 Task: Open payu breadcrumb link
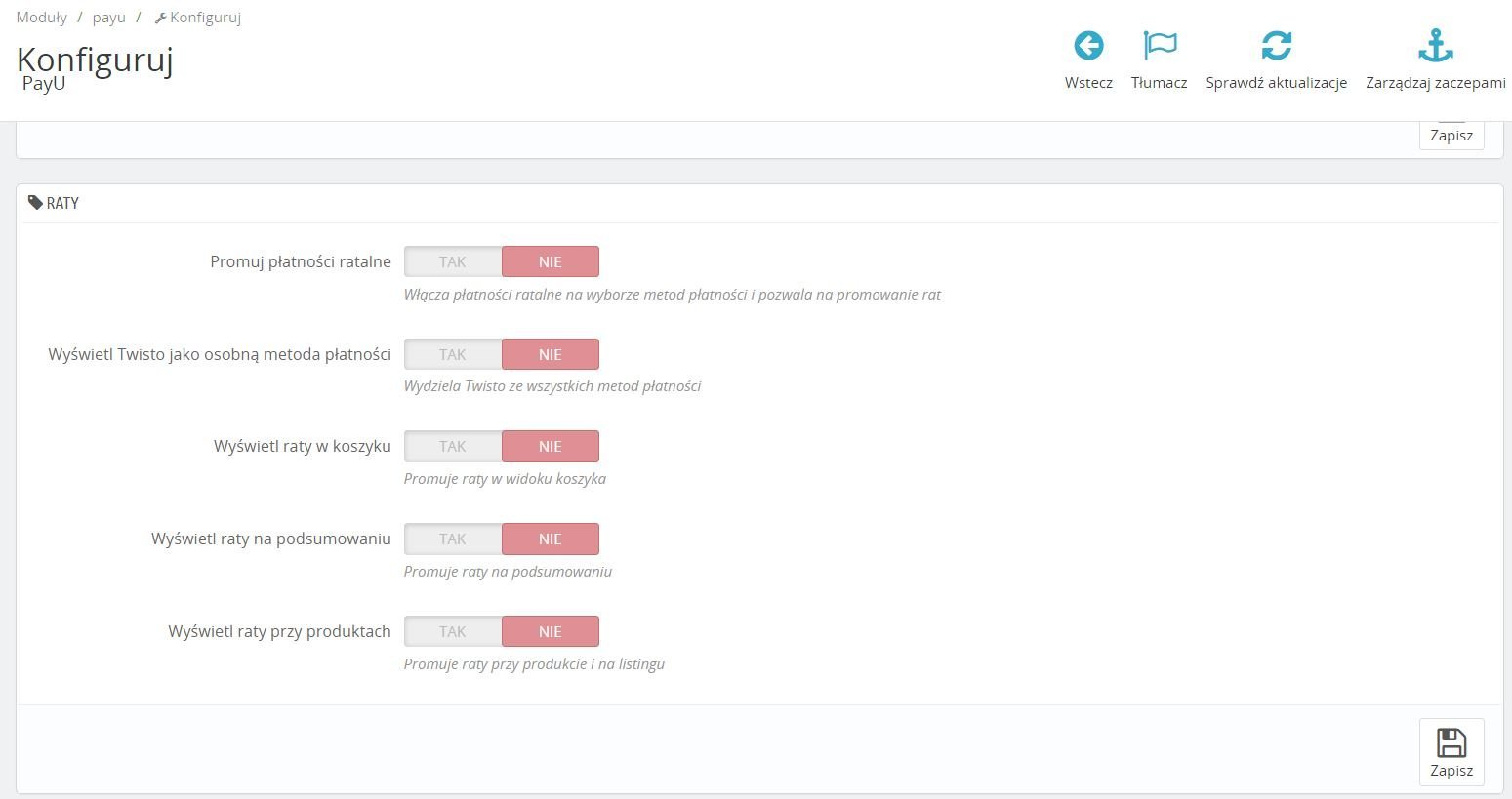109,18
